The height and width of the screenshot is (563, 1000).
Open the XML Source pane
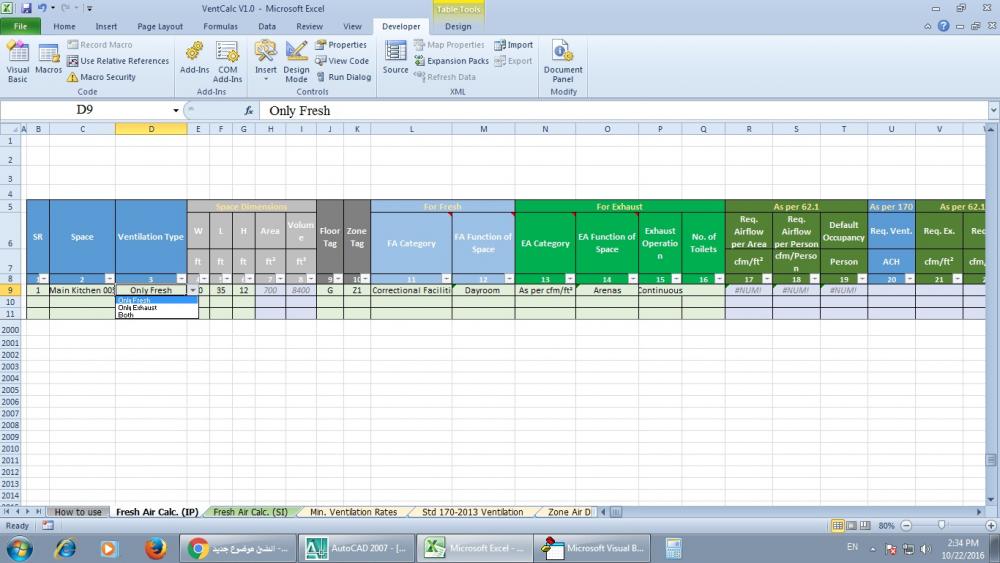(x=395, y=57)
